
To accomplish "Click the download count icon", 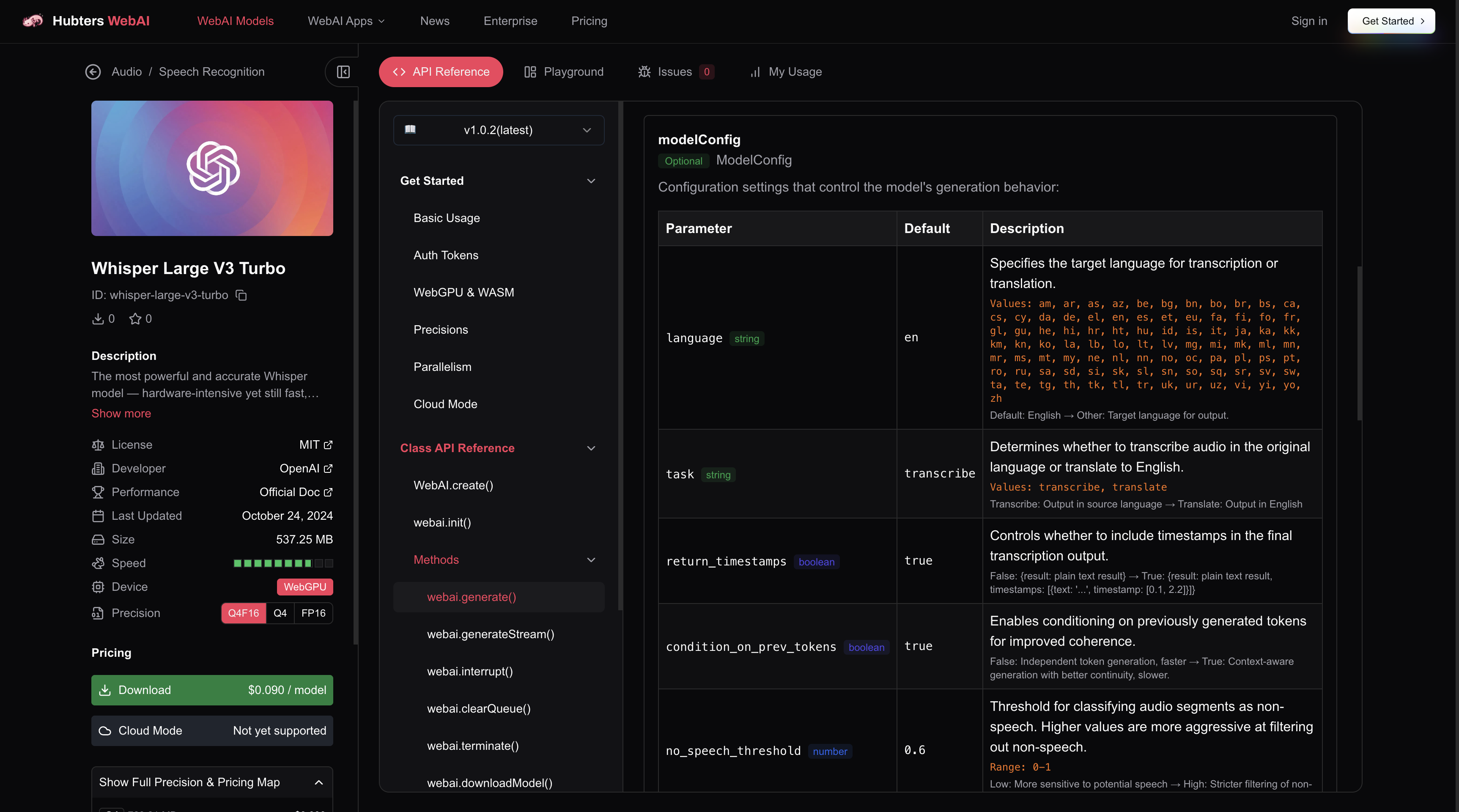I will point(98,319).
